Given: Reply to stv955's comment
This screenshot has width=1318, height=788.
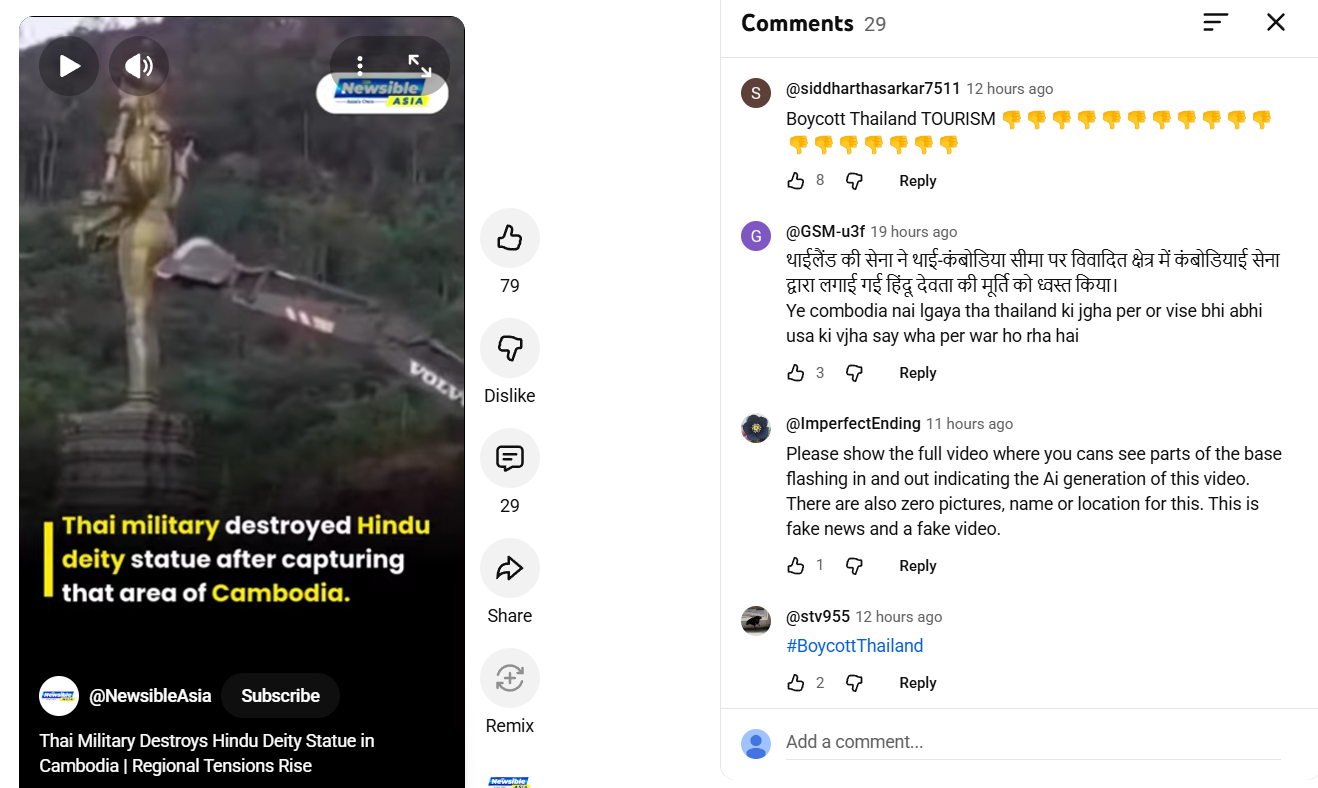Looking at the screenshot, I should [x=917, y=683].
